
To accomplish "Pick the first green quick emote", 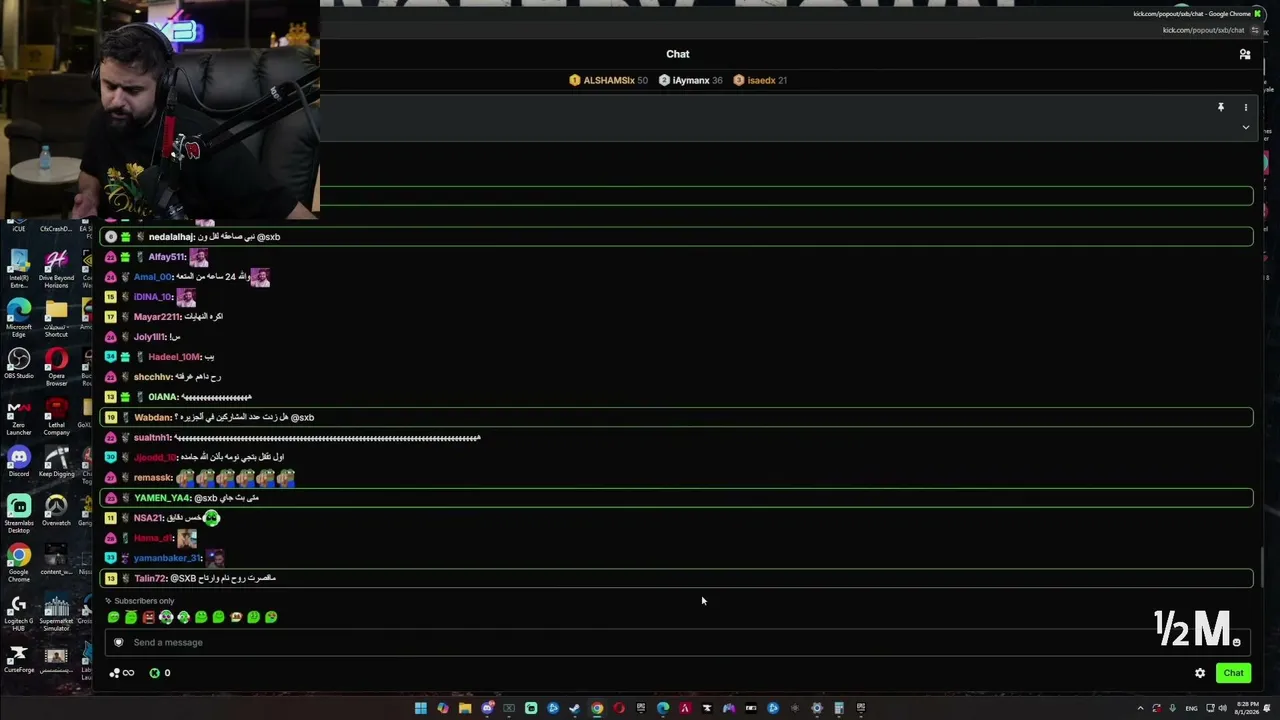I will pyautogui.click(x=113, y=617).
